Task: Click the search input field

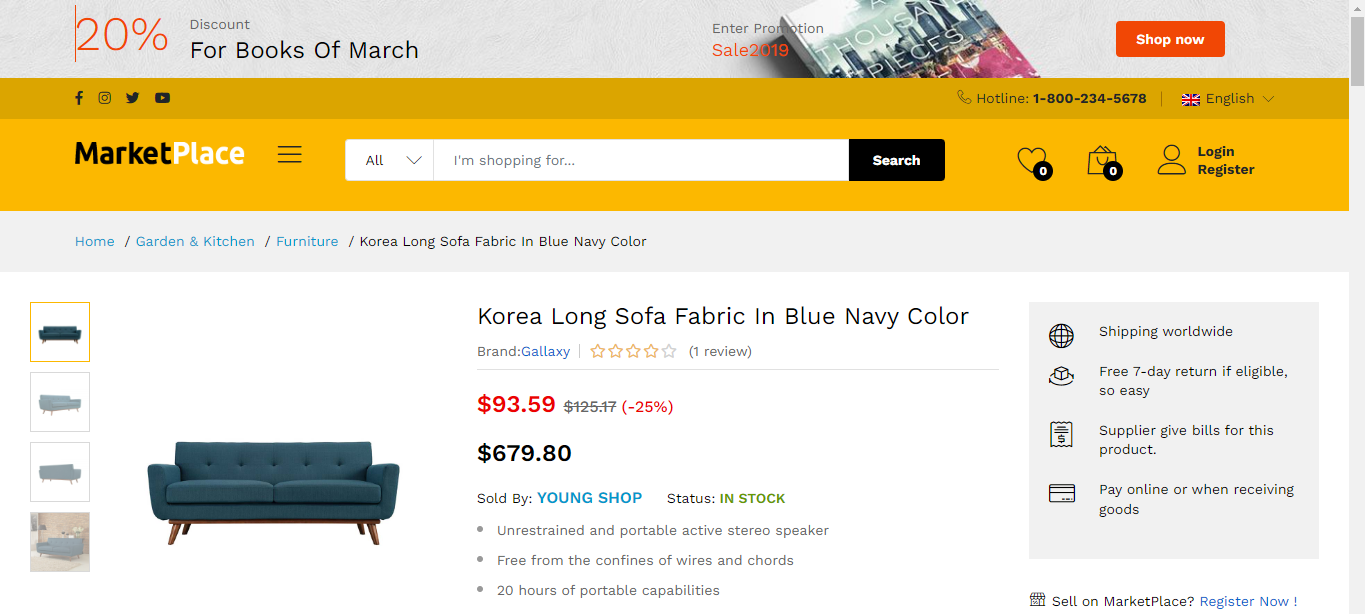Action: (x=640, y=160)
